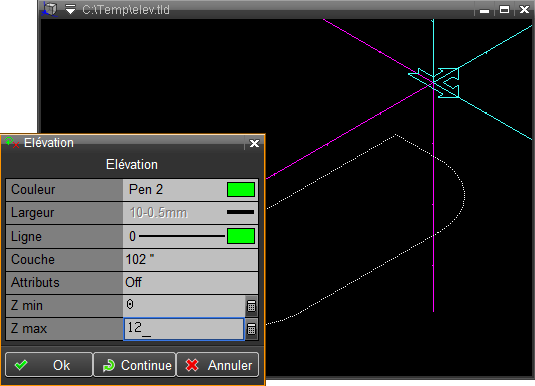This screenshot has height=386, width=535.
Task: Close the Elévation dialog
Action: tap(254, 143)
